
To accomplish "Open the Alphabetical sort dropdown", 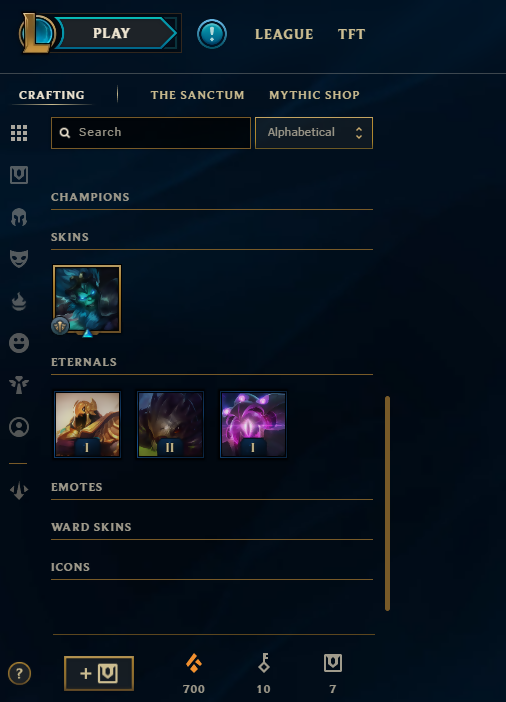I will (314, 133).
